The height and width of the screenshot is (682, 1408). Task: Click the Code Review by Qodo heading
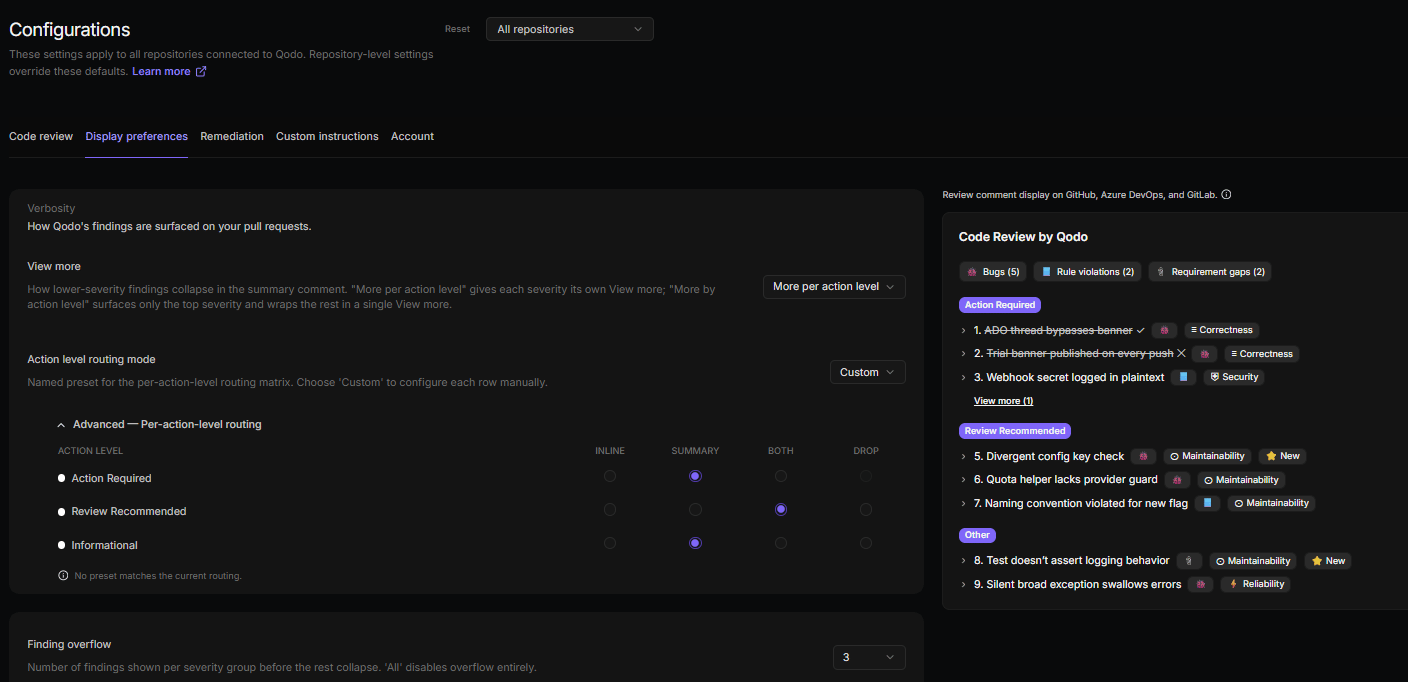point(1023,237)
